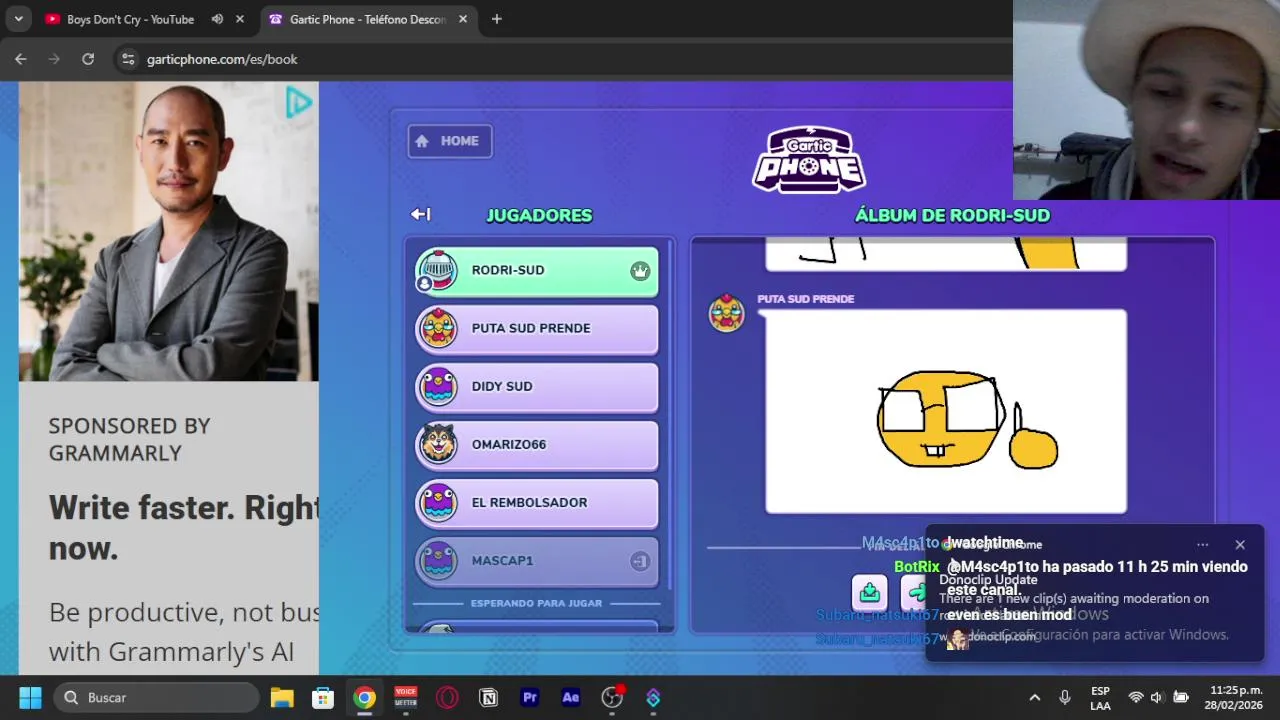Switch to the Boys Don't Cry YouTube tab
Viewport: 1280px width, 720px height.
(130, 19)
